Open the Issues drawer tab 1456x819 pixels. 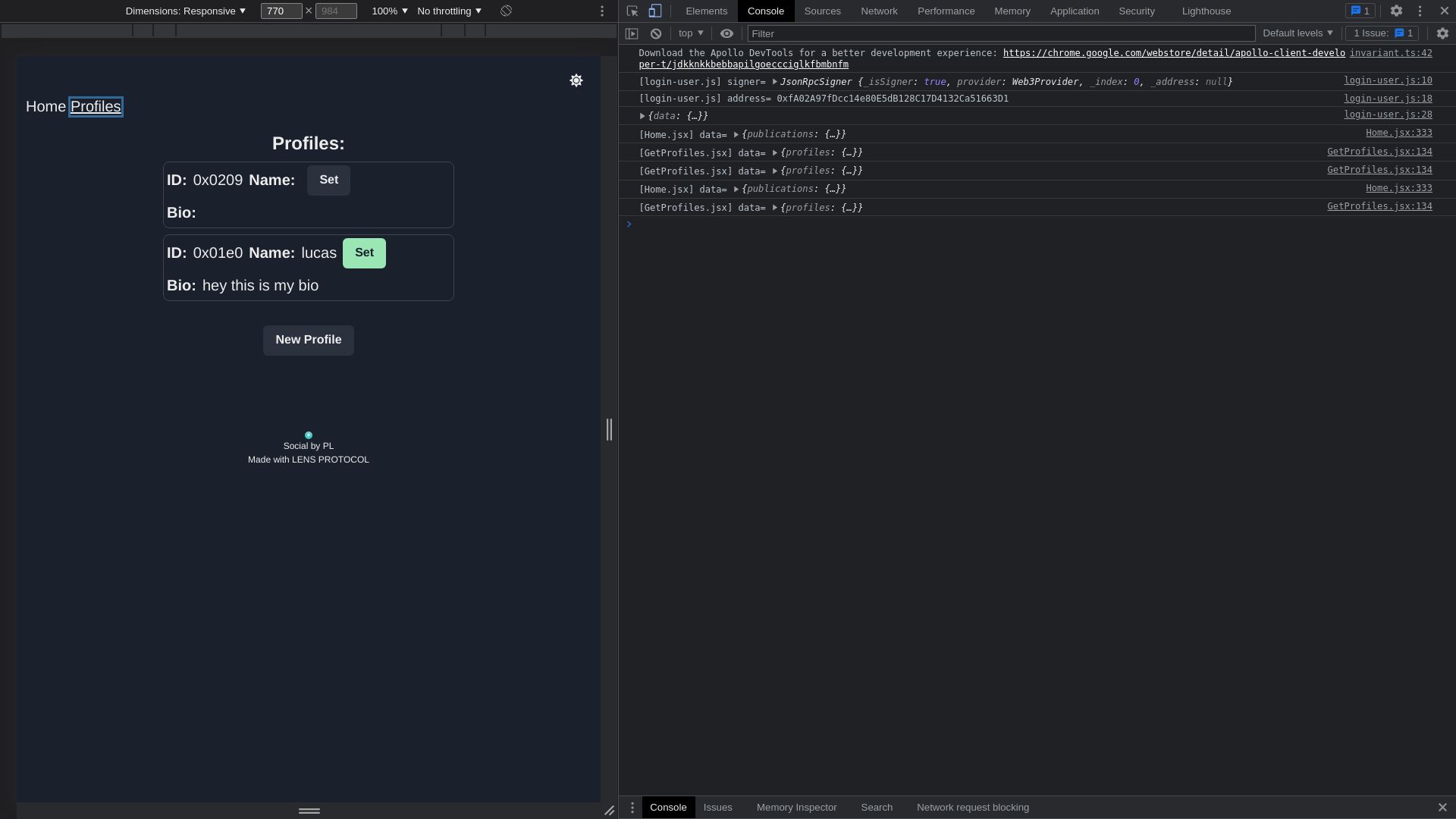pos(717,808)
